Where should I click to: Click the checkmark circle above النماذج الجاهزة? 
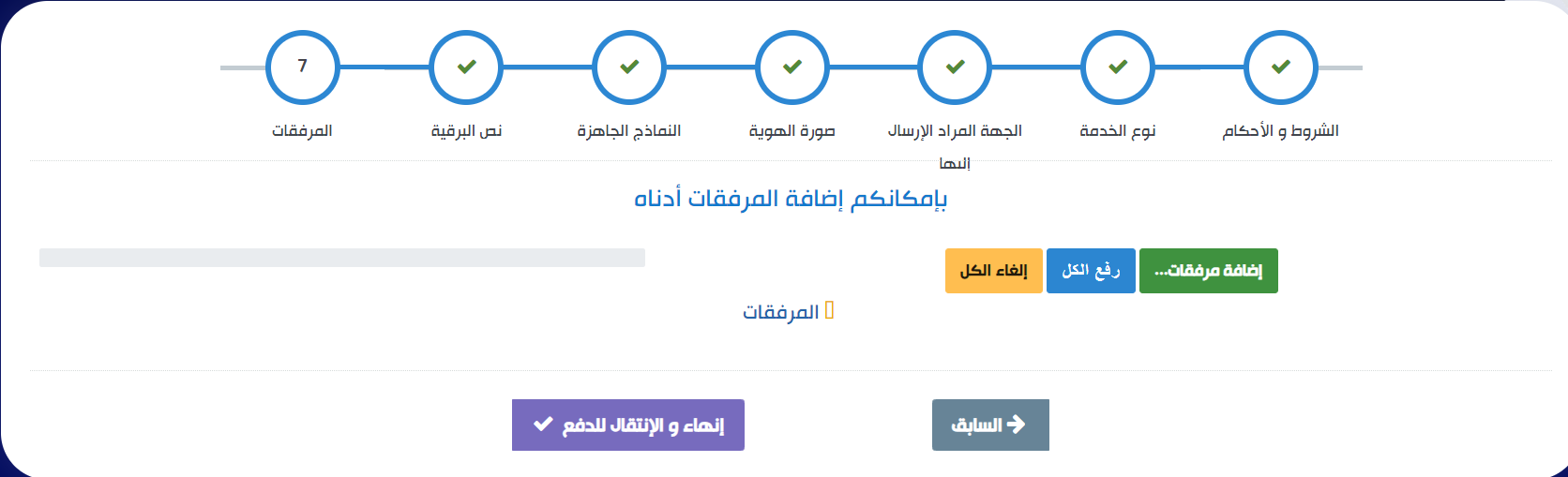pos(629,67)
